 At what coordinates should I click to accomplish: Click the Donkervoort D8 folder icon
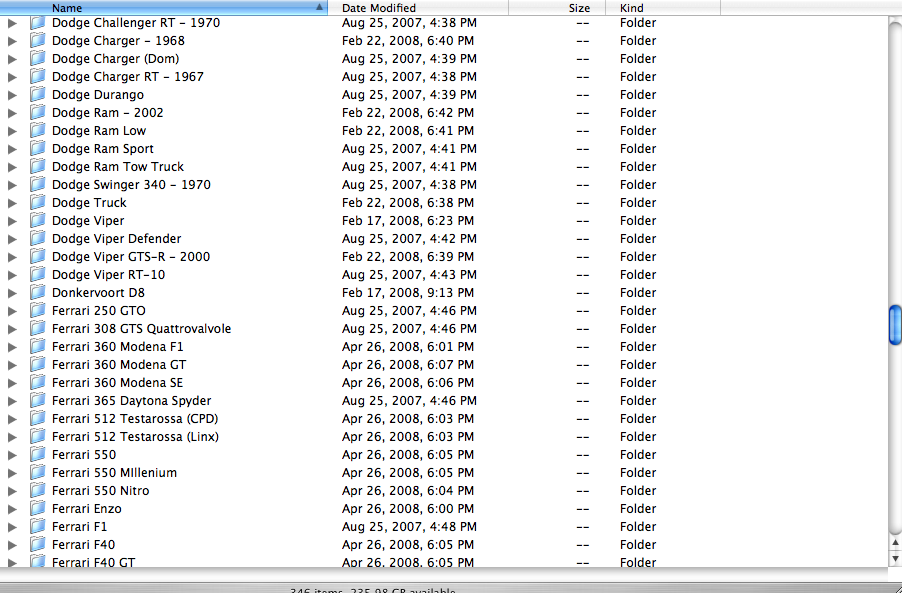point(38,293)
